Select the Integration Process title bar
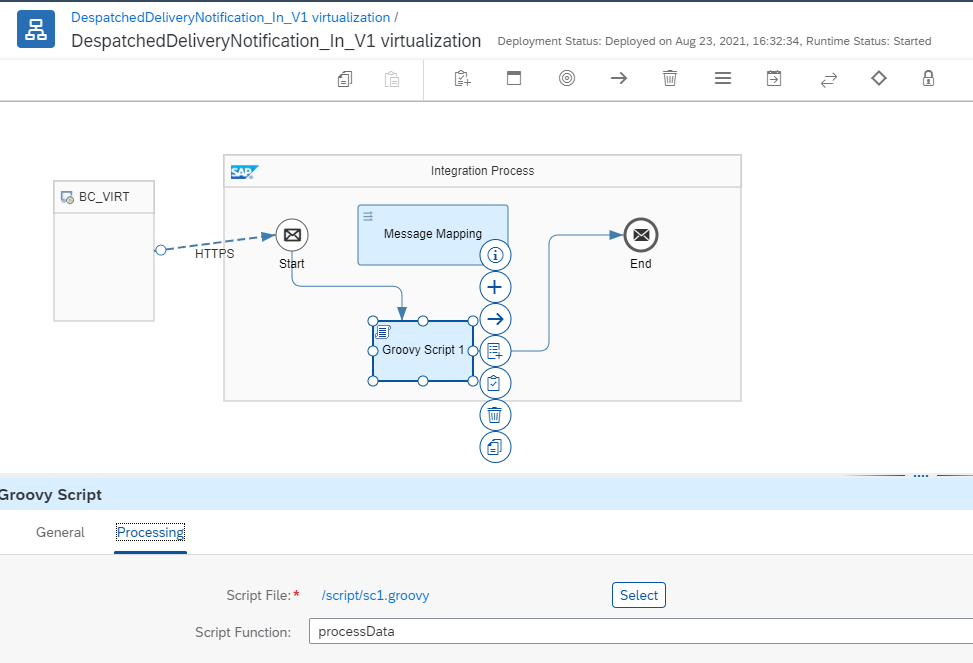Image resolution: width=973 pixels, height=663 pixels. tap(482, 171)
